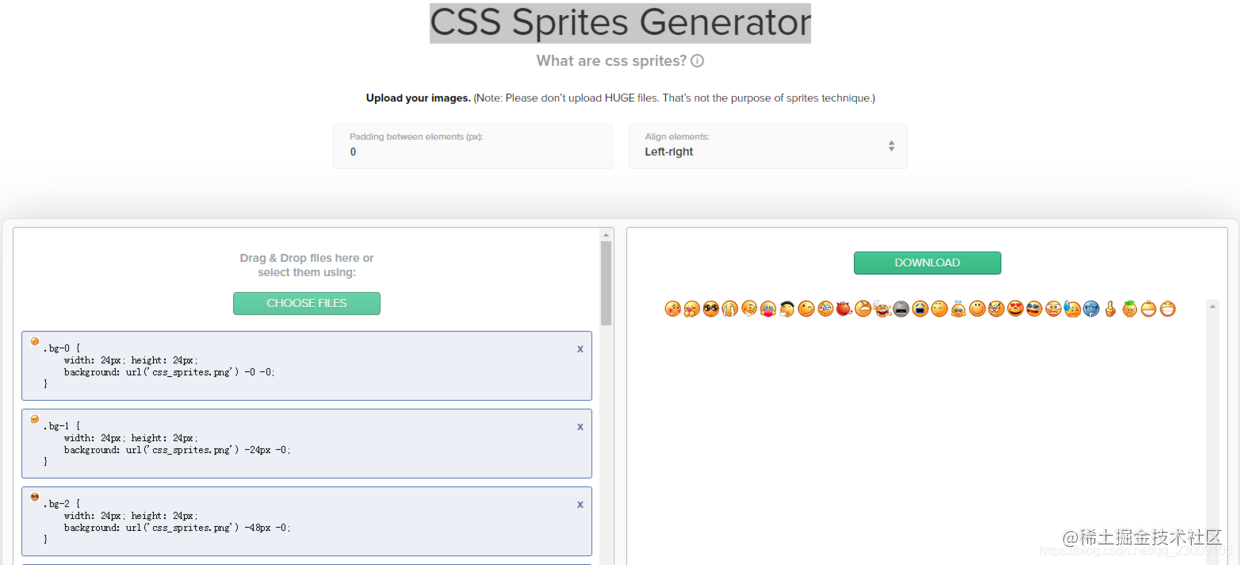Click the first blushing emoji in sprite preview
The image size is (1240, 565).
point(673,309)
